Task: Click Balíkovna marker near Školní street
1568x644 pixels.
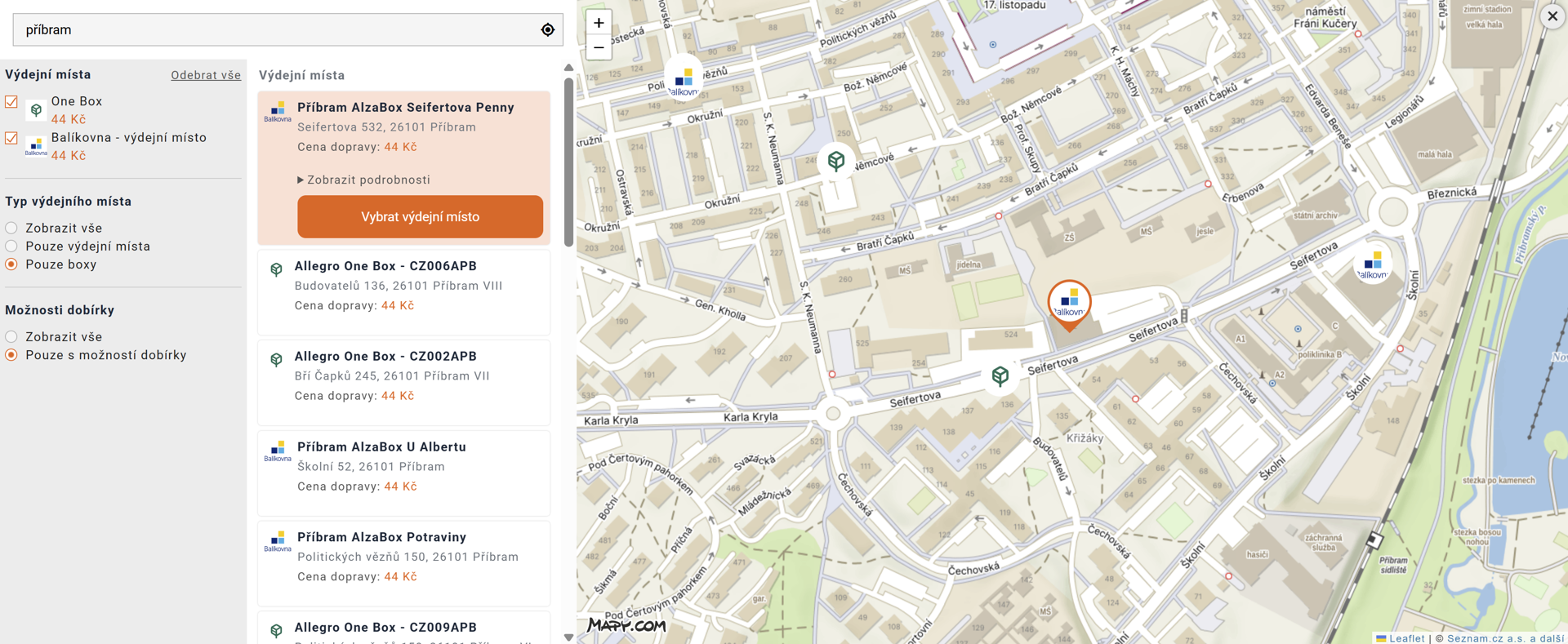Action: pyautogui.click(x=1373, y=264)
